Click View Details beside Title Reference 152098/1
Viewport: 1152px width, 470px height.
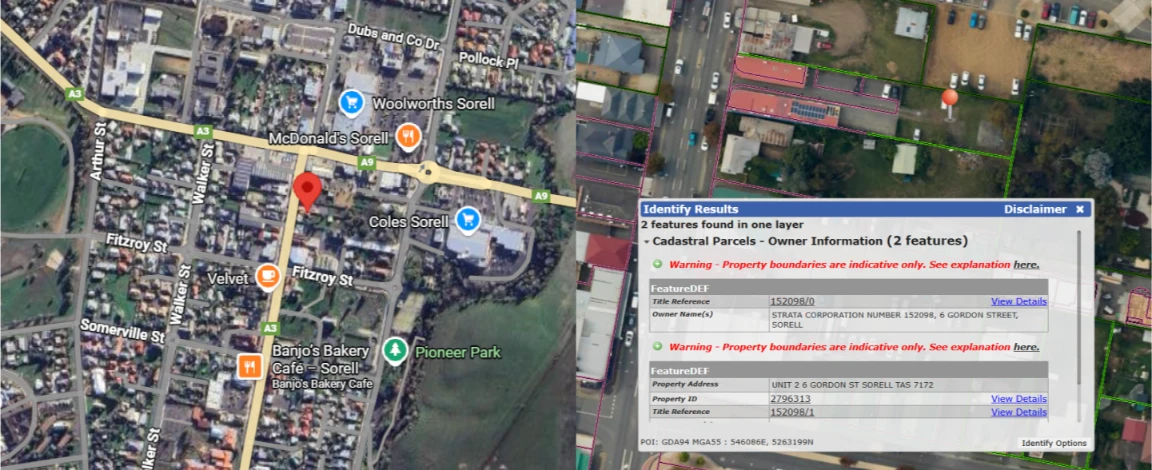tap(1019, 412)
